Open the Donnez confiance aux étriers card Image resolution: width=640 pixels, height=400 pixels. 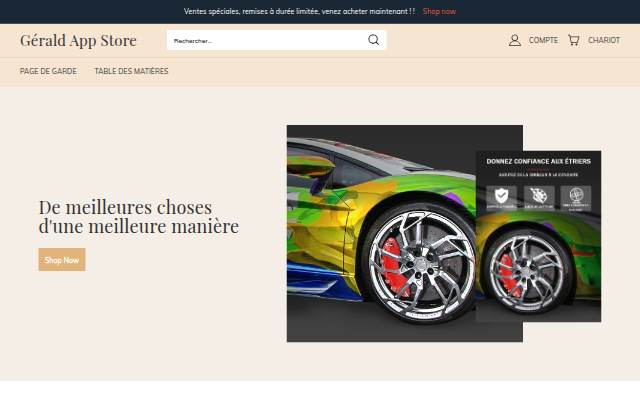pos(538,236)
